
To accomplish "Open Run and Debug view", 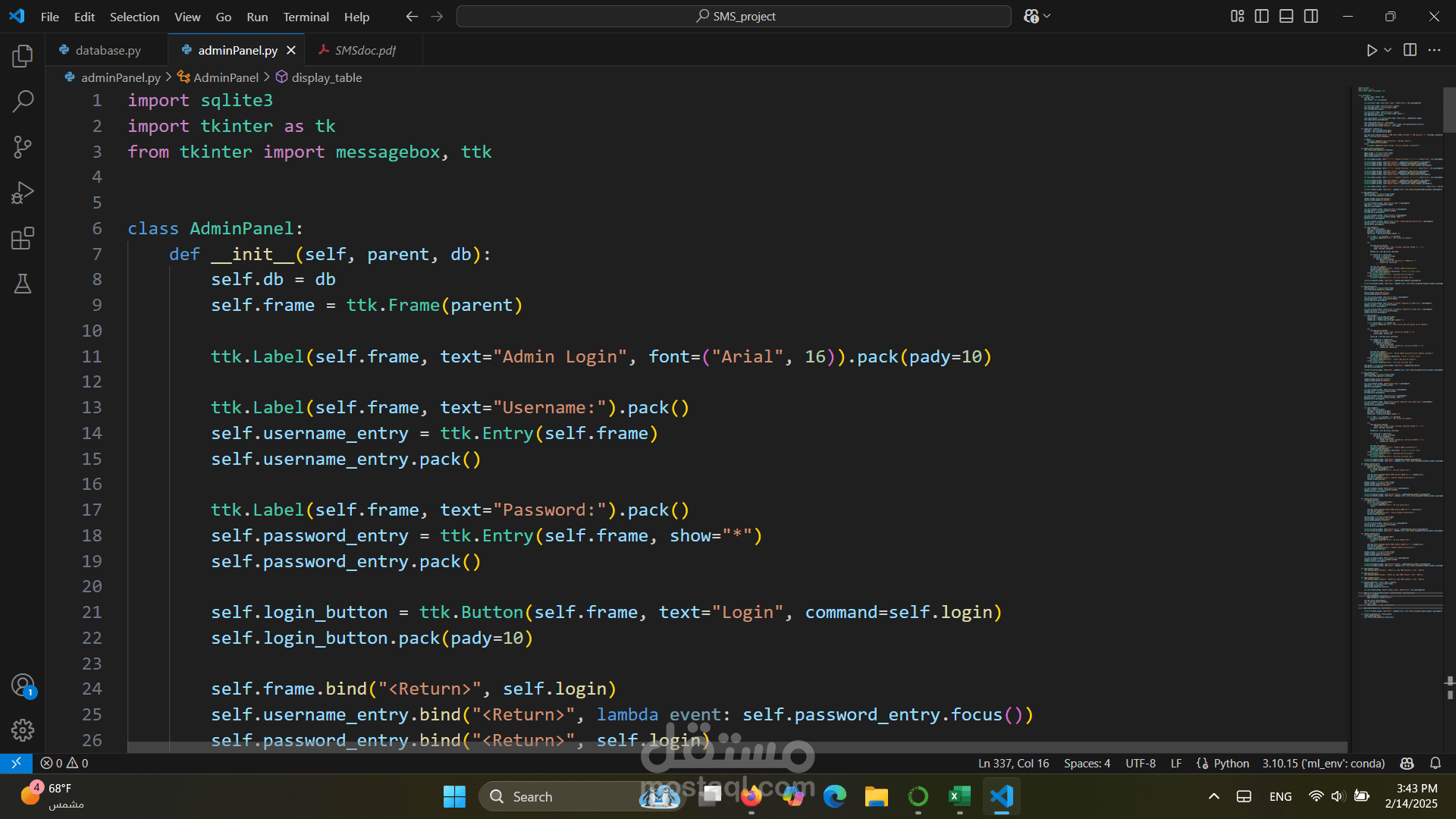I will [x=23, y=193].
